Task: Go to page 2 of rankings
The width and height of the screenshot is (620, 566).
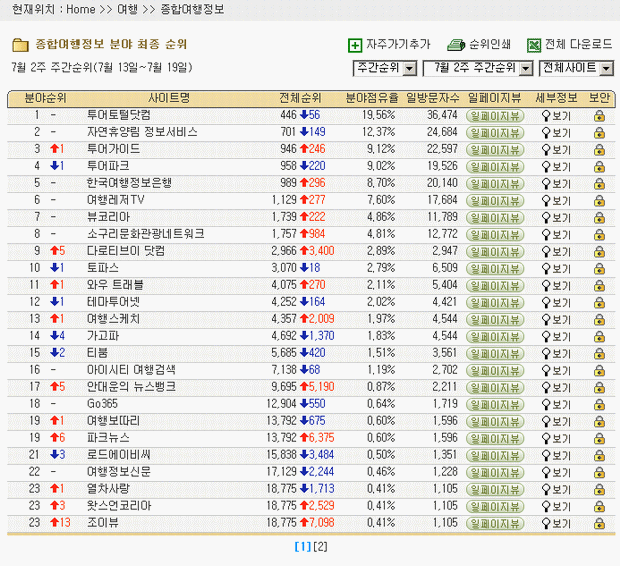Action: 321,547
